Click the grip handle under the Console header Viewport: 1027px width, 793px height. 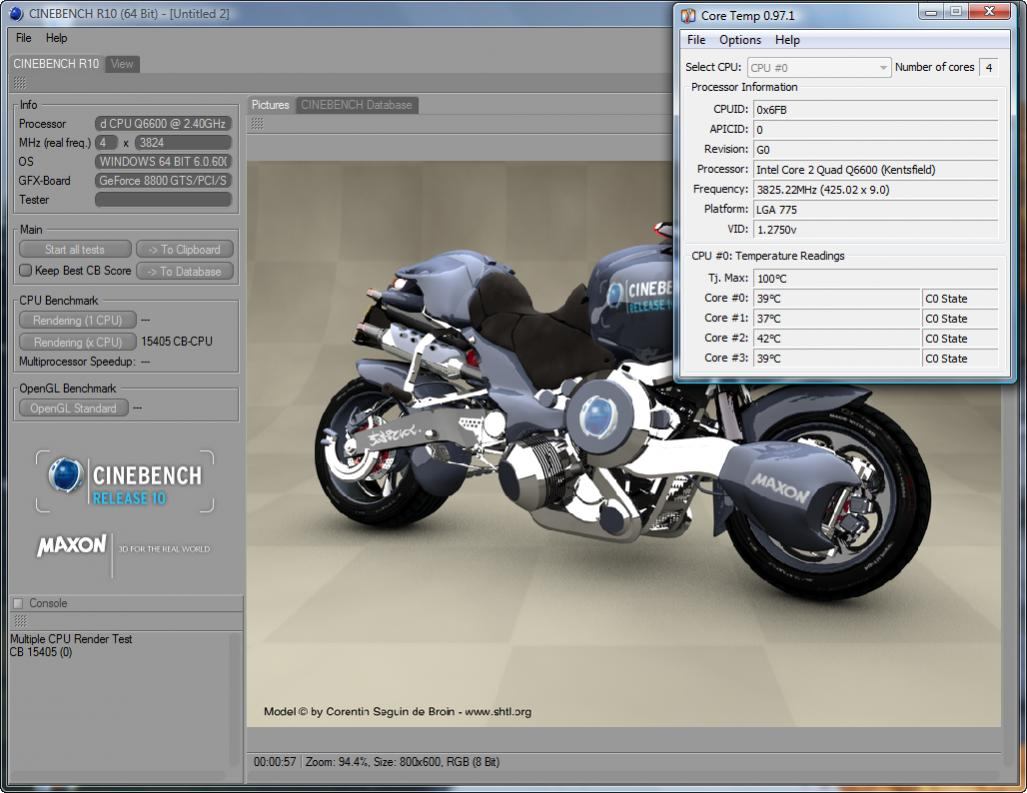click(20, 620)
